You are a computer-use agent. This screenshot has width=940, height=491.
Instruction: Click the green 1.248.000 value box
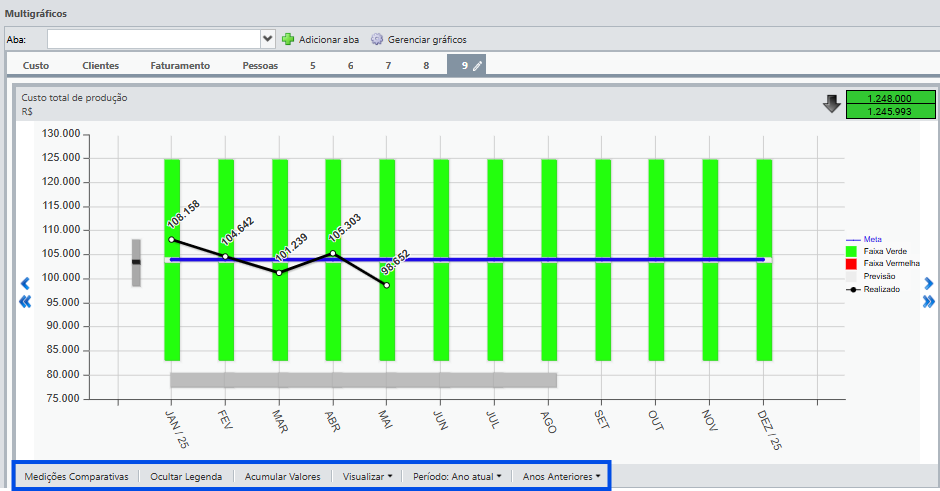890,98
